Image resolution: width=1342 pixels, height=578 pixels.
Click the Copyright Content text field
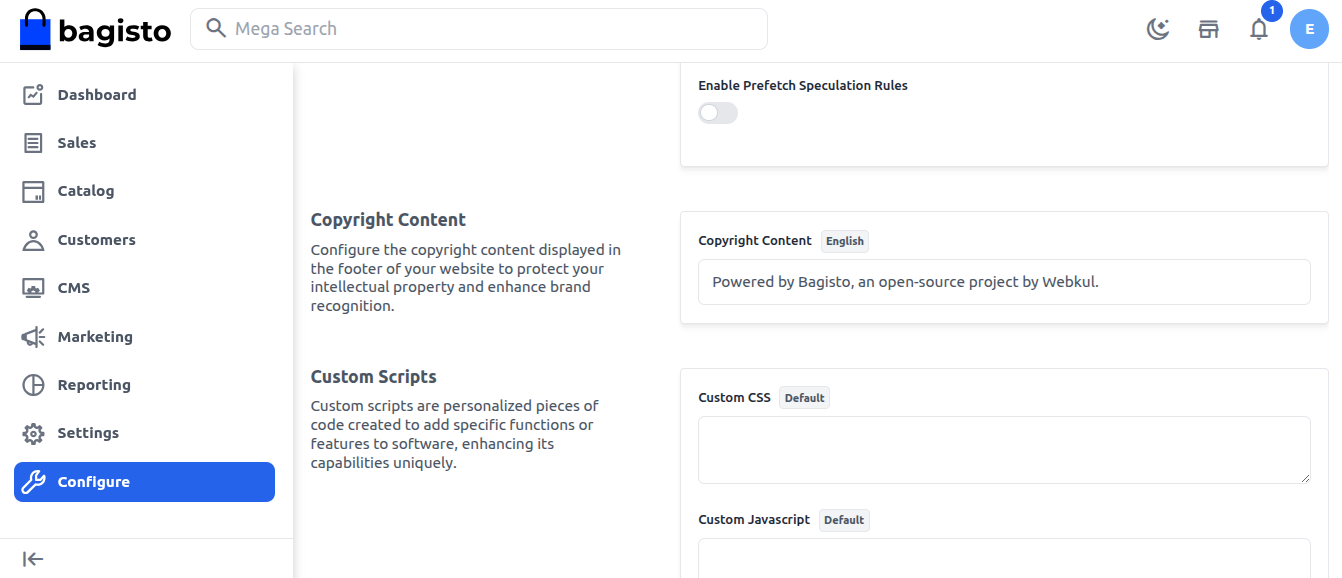click(1003, 282)
